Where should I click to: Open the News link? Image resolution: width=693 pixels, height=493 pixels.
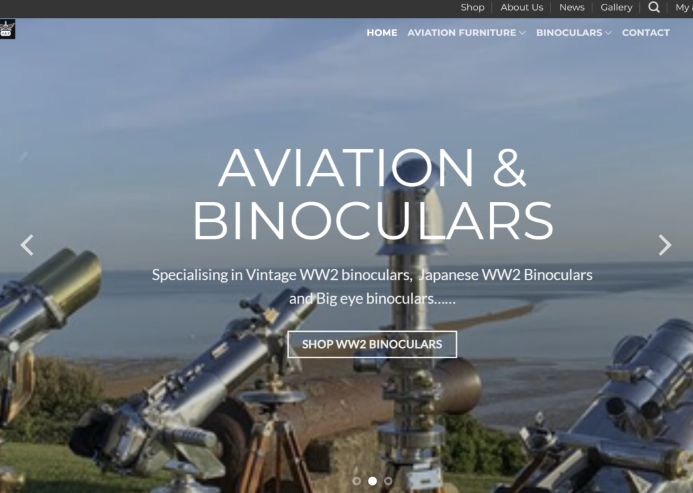[x=571, y=8]
